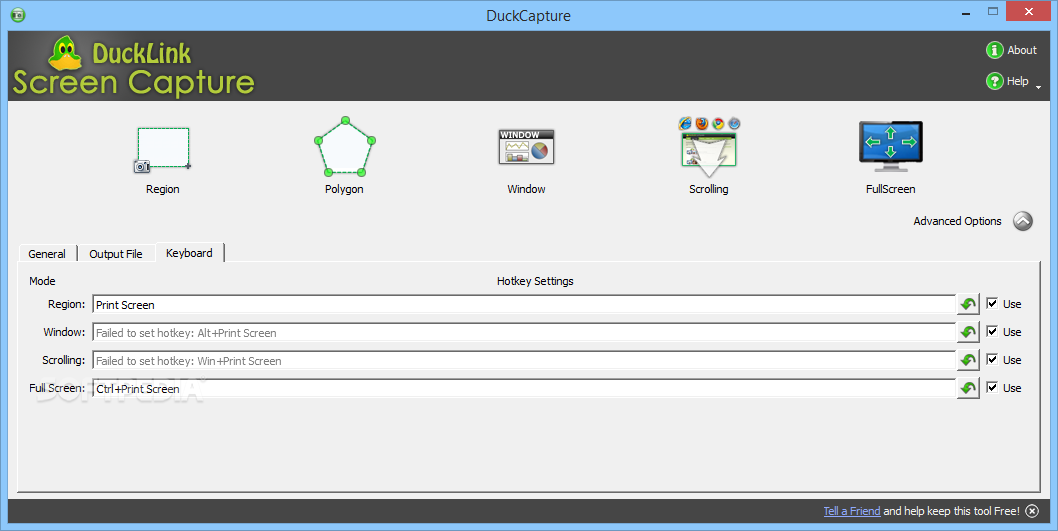Switch to the Output File tab
The image size is (1058, 531).
[x=116, y=254]
